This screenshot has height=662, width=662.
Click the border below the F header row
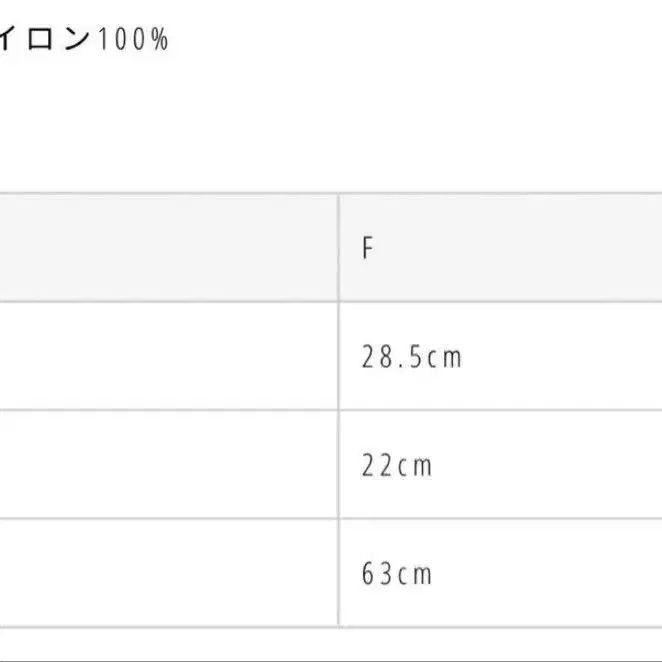point(331,302)
